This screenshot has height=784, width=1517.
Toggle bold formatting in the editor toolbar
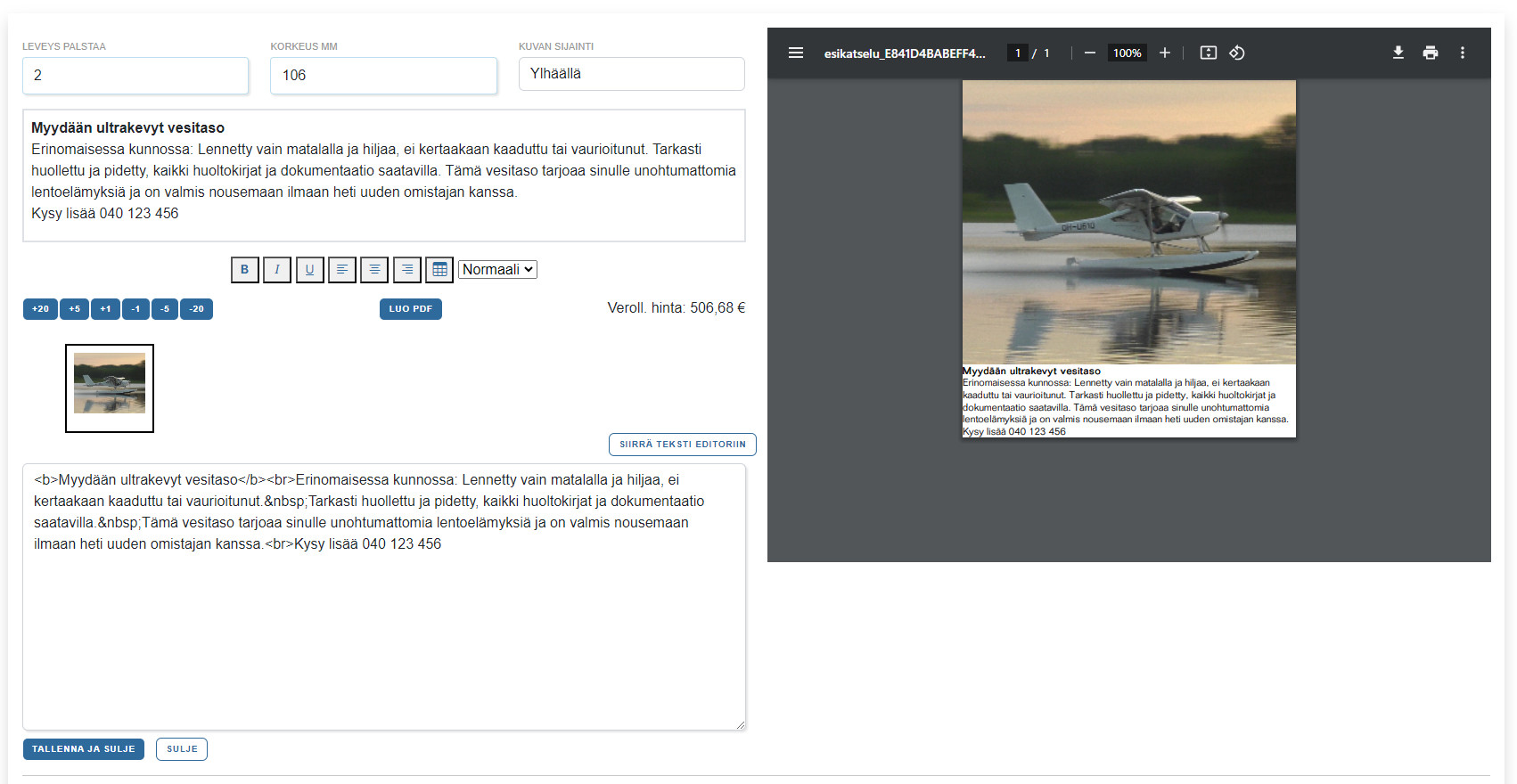[244, 269]
